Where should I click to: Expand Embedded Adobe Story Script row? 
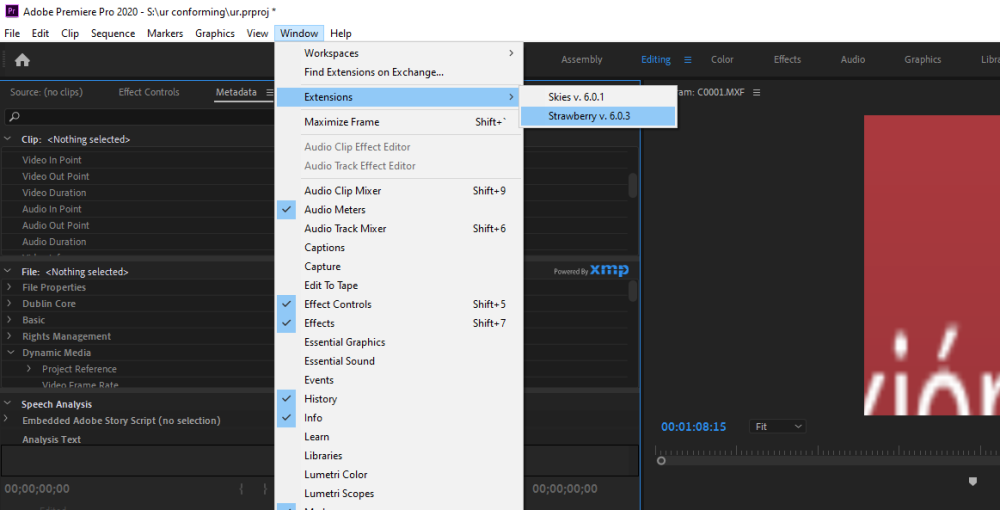point(6,419)
